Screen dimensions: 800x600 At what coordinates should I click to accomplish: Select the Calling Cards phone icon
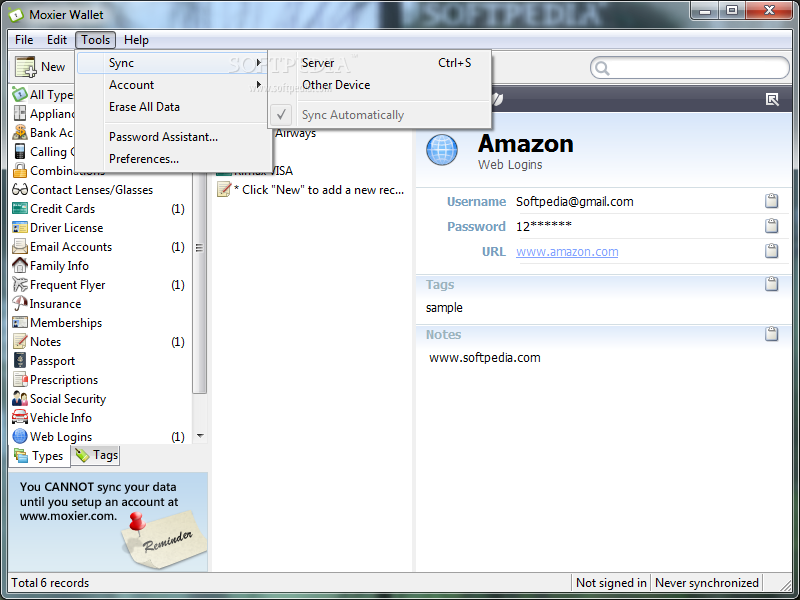pos(20,152)
